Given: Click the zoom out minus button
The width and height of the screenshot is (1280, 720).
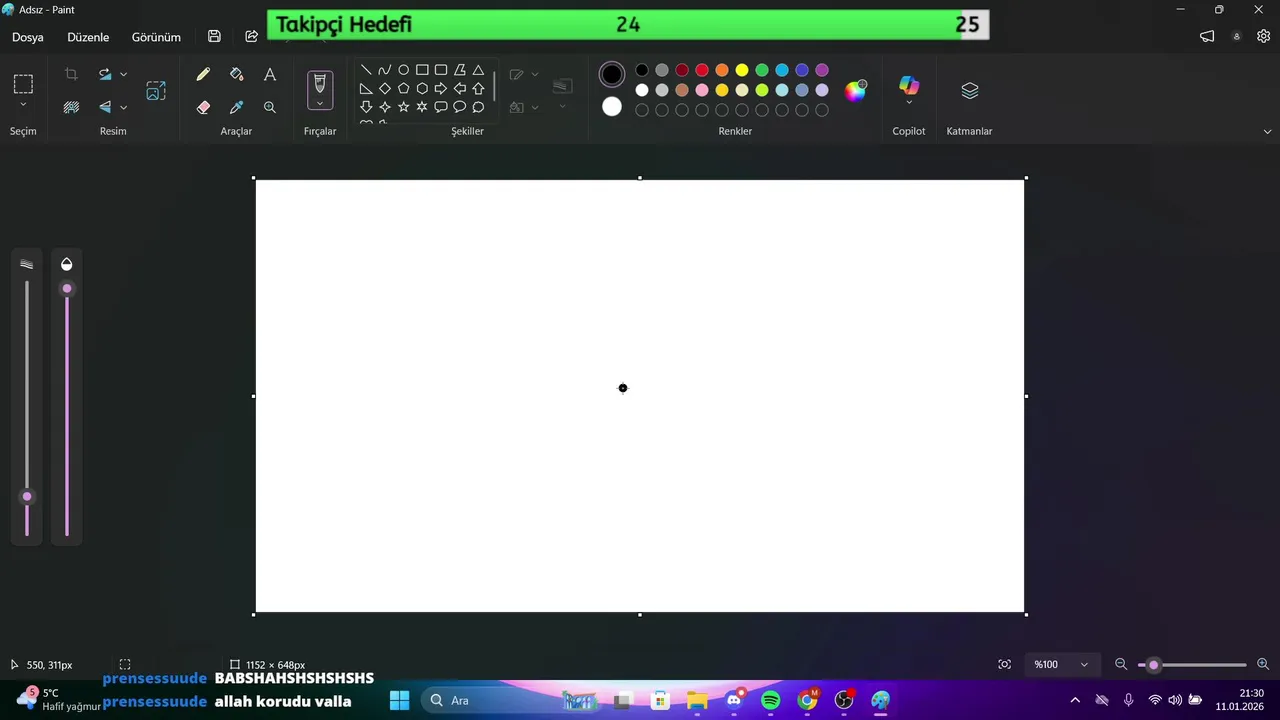Looking at the screenshot, I should click(1121, 664).
